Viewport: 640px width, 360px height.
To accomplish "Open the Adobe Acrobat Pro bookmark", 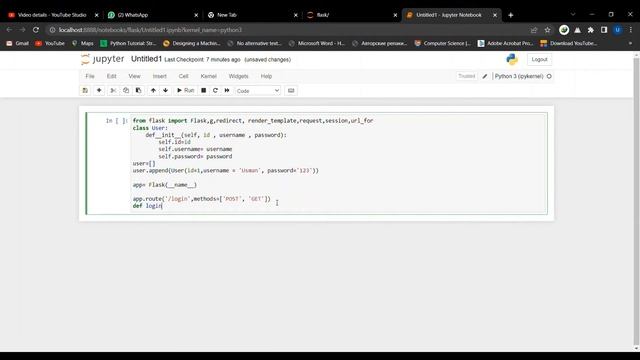I will click(x=505, y=43).
